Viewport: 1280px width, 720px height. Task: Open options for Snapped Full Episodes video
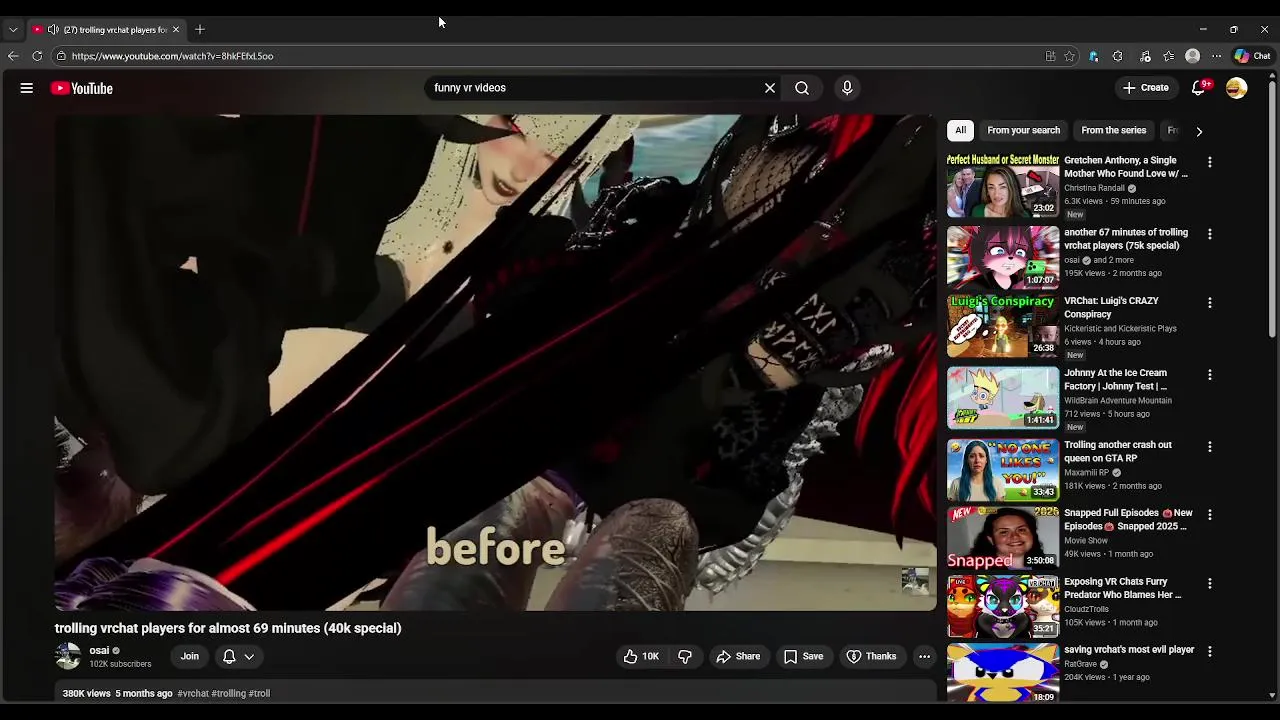point(1210,514)
